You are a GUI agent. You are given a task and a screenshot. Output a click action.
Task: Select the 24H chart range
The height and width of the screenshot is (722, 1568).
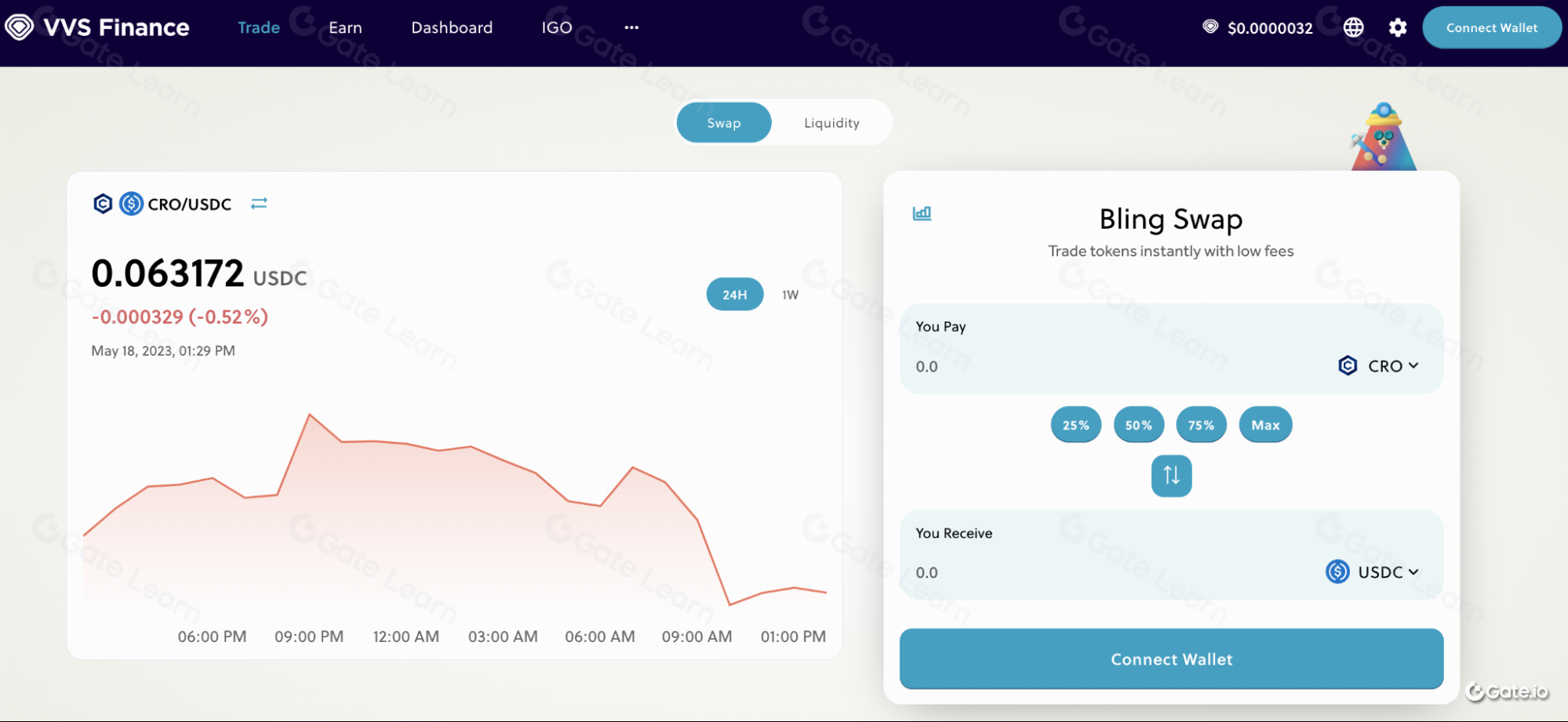click(734, 295)
